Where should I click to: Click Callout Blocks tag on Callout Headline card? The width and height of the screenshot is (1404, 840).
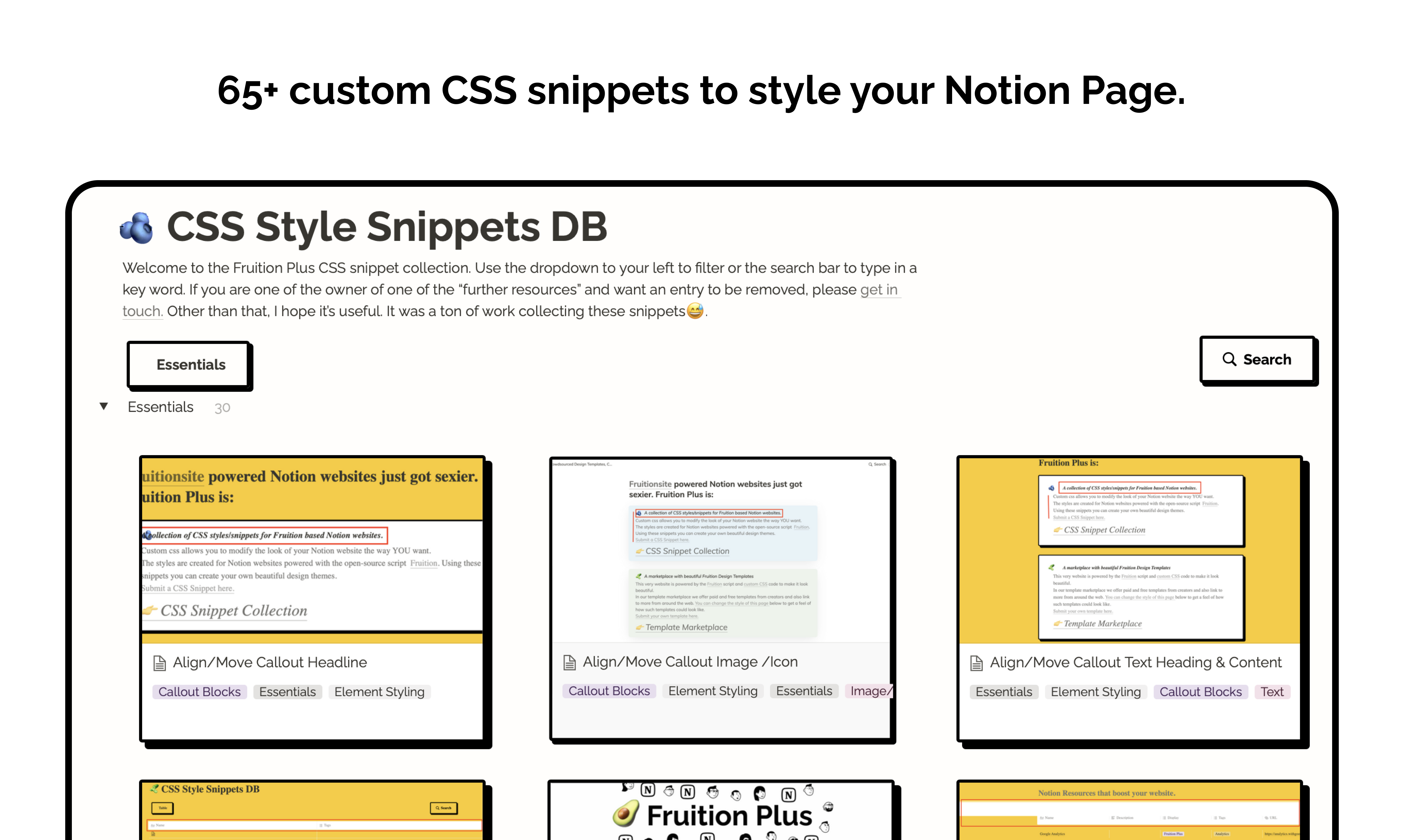pos(199,692)
